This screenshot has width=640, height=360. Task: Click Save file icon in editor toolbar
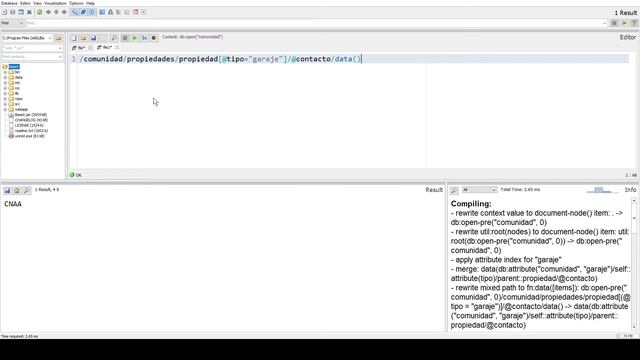click(x=93, y=38)
